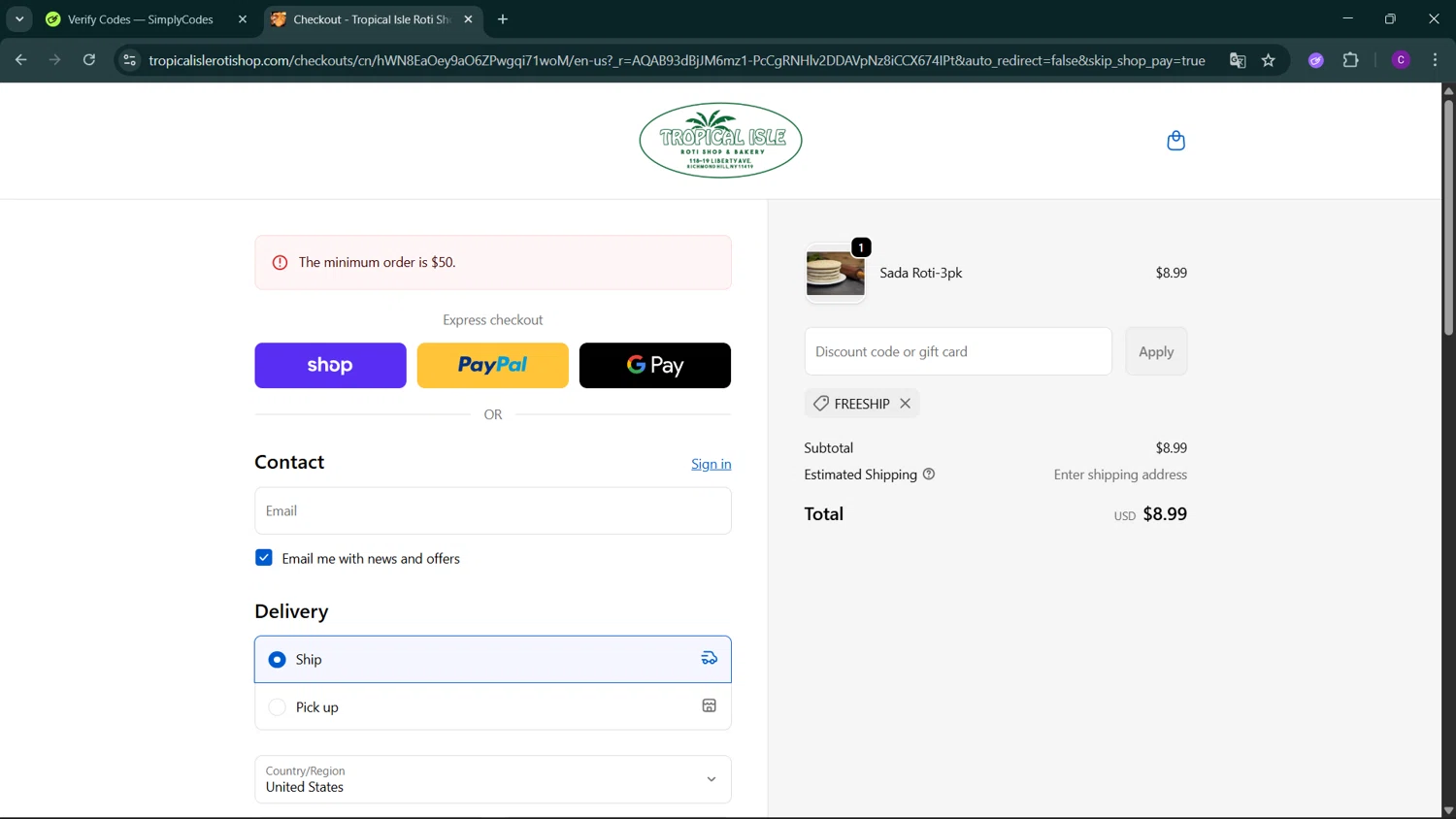Click the page vertical scrollbar
The image size is (1456, 819).
(1448, 217)
